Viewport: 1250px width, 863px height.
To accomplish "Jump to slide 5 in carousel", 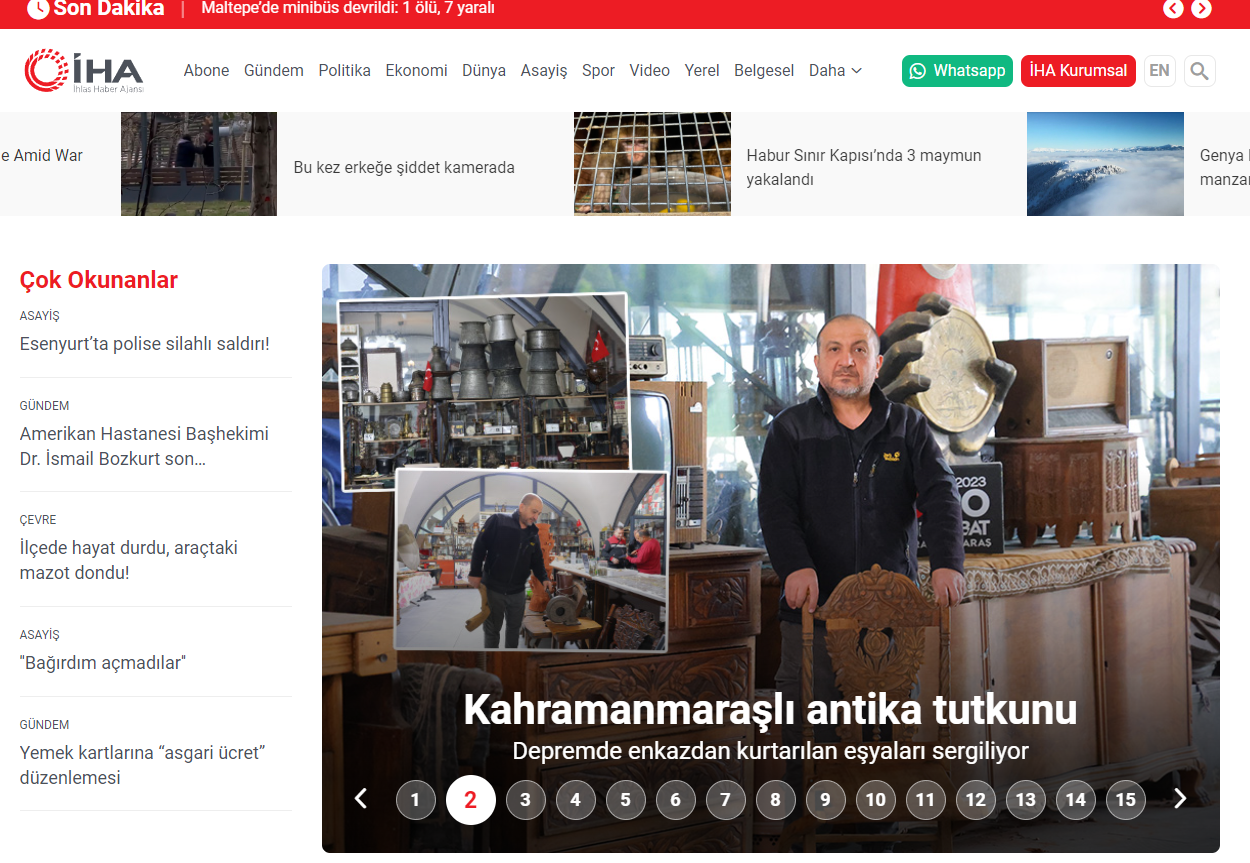I will click(x=625, y=800).
